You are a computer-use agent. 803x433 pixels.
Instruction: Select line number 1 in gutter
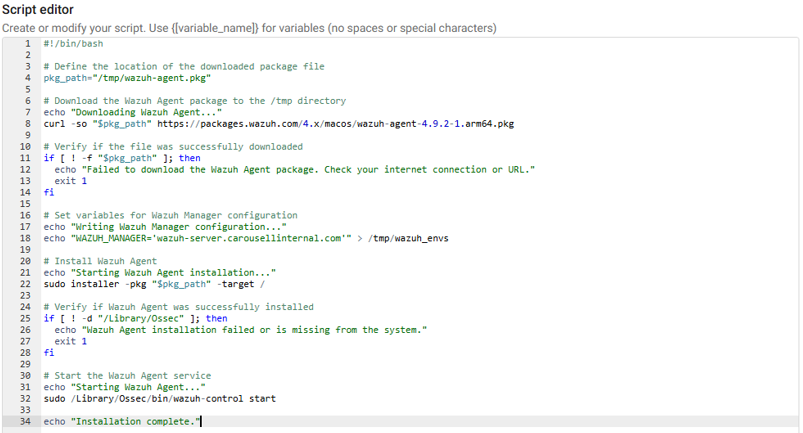click(x=28, y=44)
